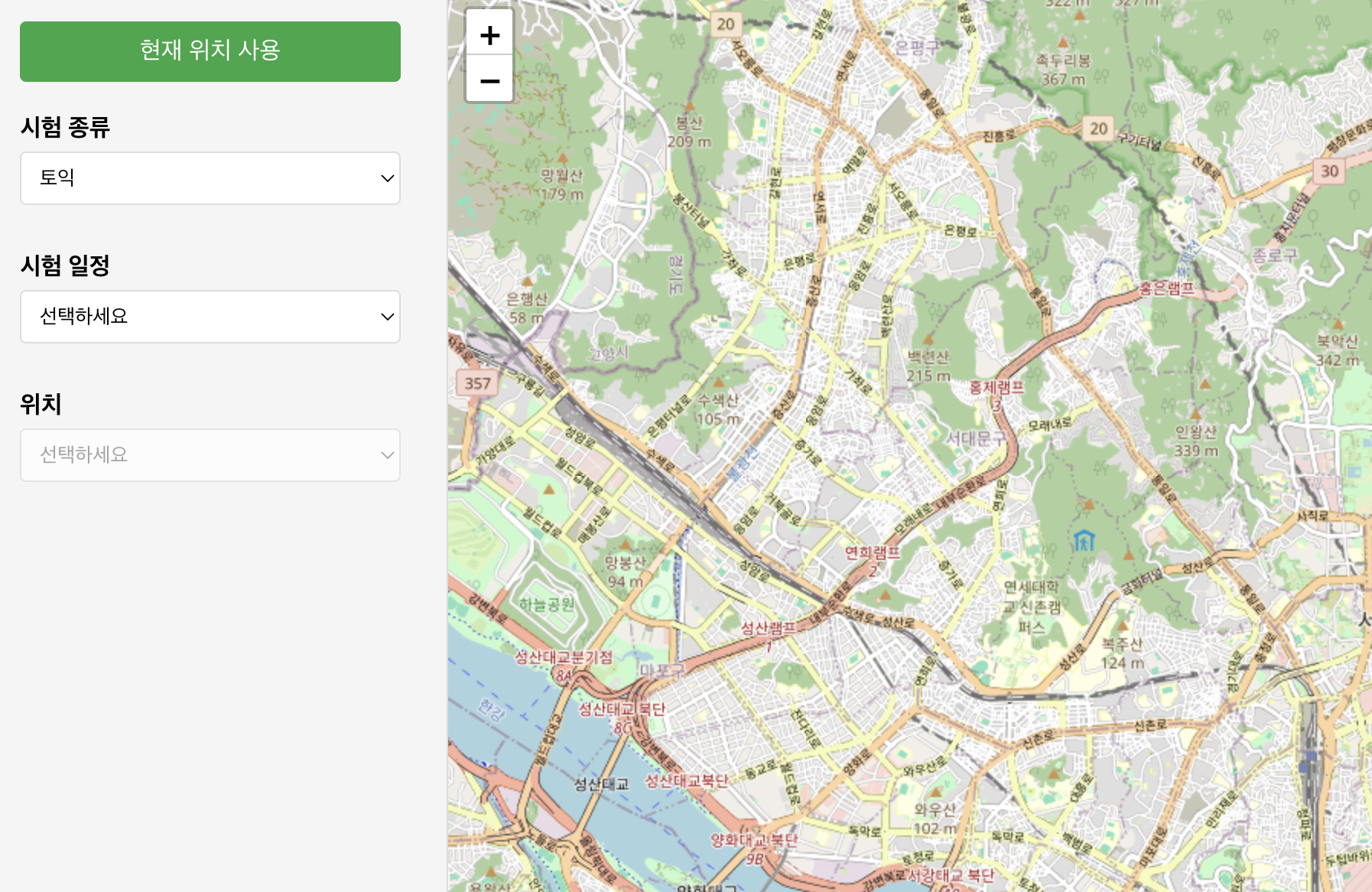Expand the 시험 일정 dropdown
The image size is (1372, 892).
(x=210, y=317)
